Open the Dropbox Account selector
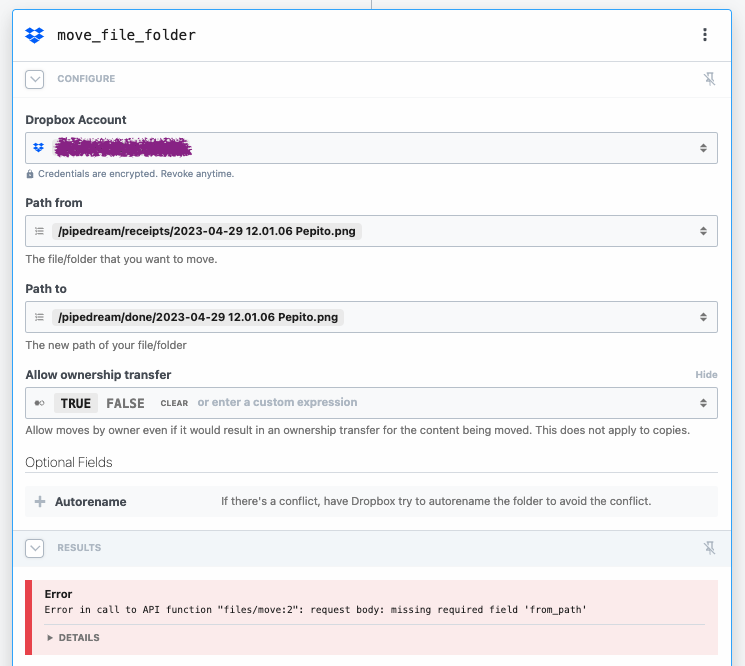Screen dimensions: 745x666 point(371,148)
